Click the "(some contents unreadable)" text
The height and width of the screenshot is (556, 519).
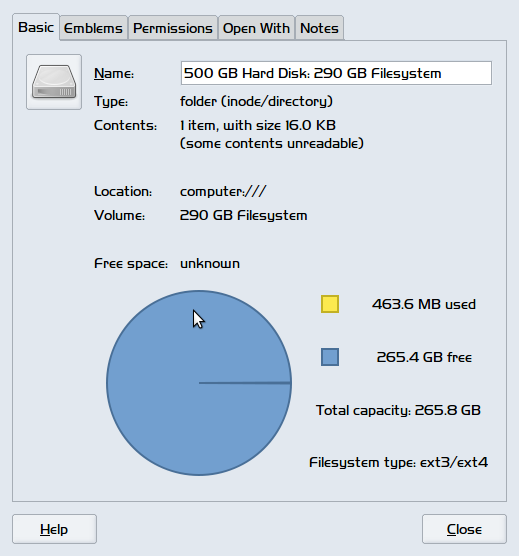[272, 144]
